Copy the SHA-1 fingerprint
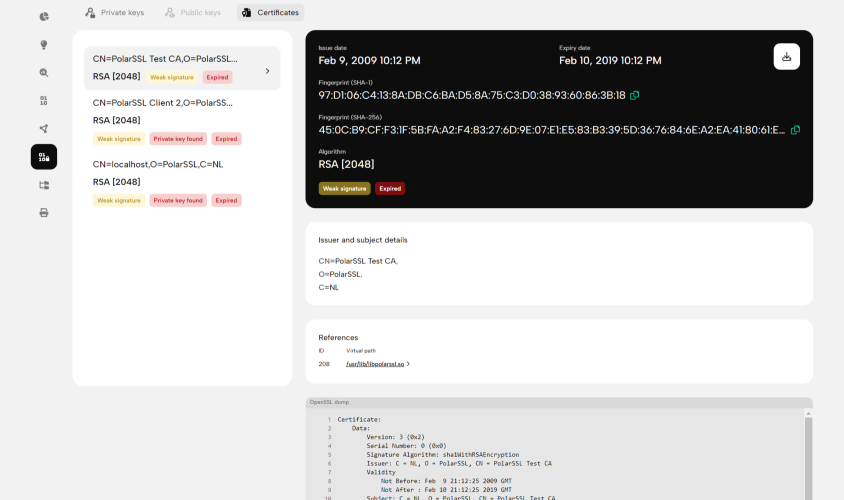This screenshot has width=844, height=500. [635, 95]
